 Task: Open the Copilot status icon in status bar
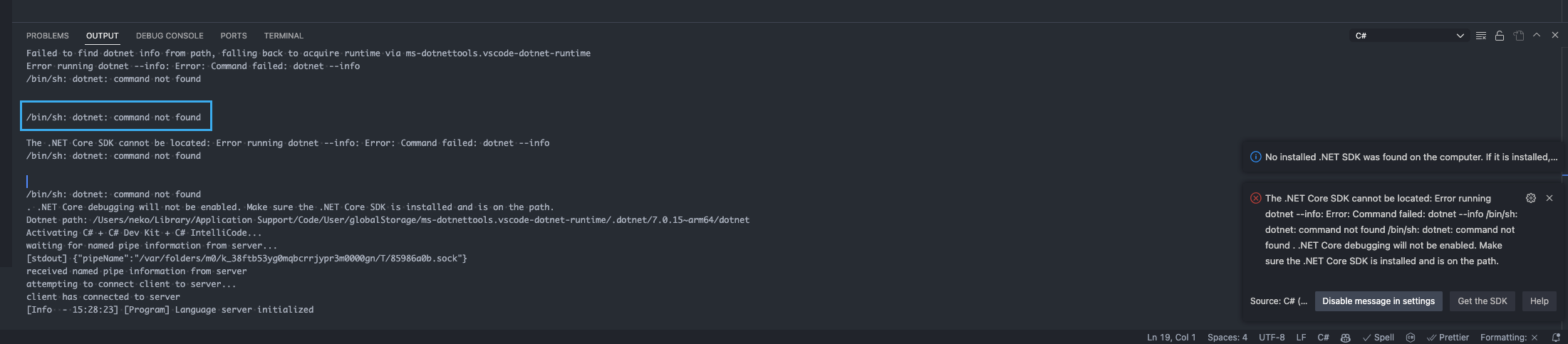[x=1345, y=338]
